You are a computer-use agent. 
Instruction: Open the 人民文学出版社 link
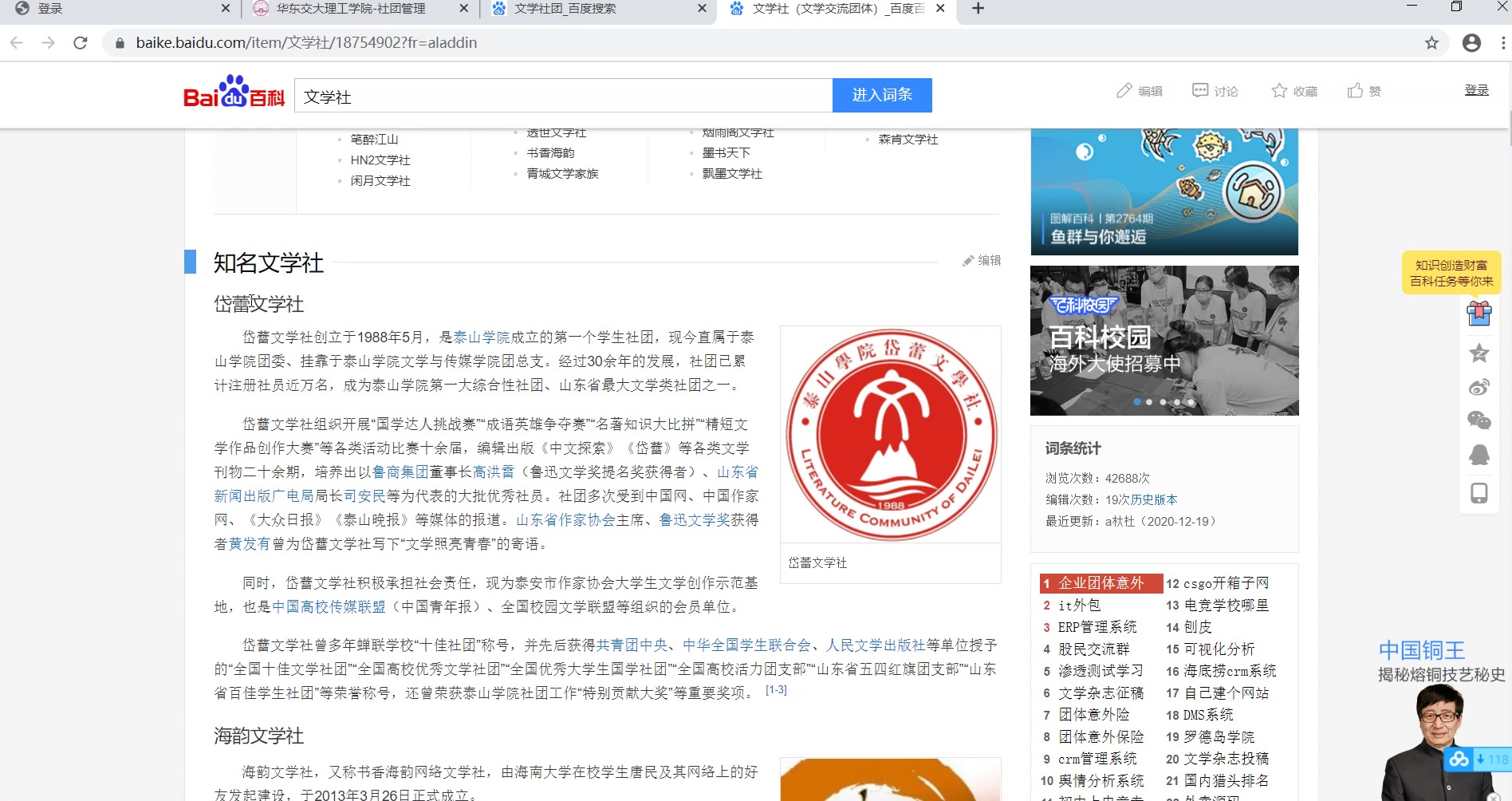(x=876, y=645)
